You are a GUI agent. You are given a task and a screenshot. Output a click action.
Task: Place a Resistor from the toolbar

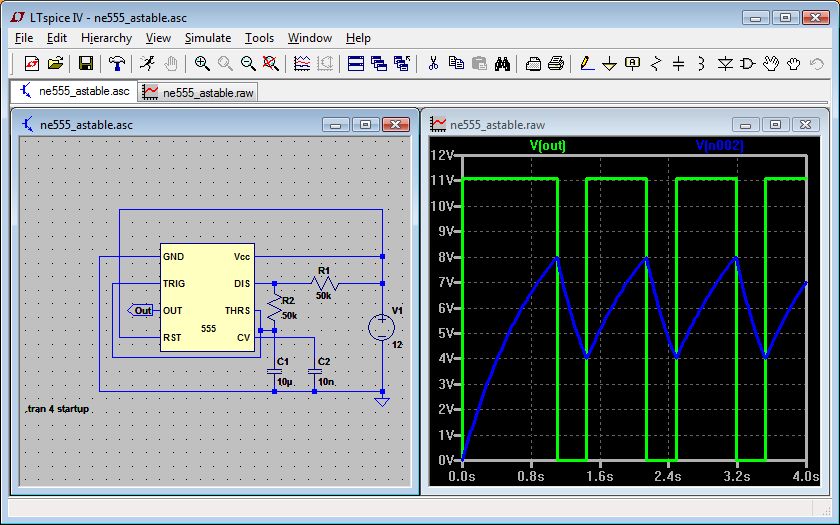click(656, 64)
